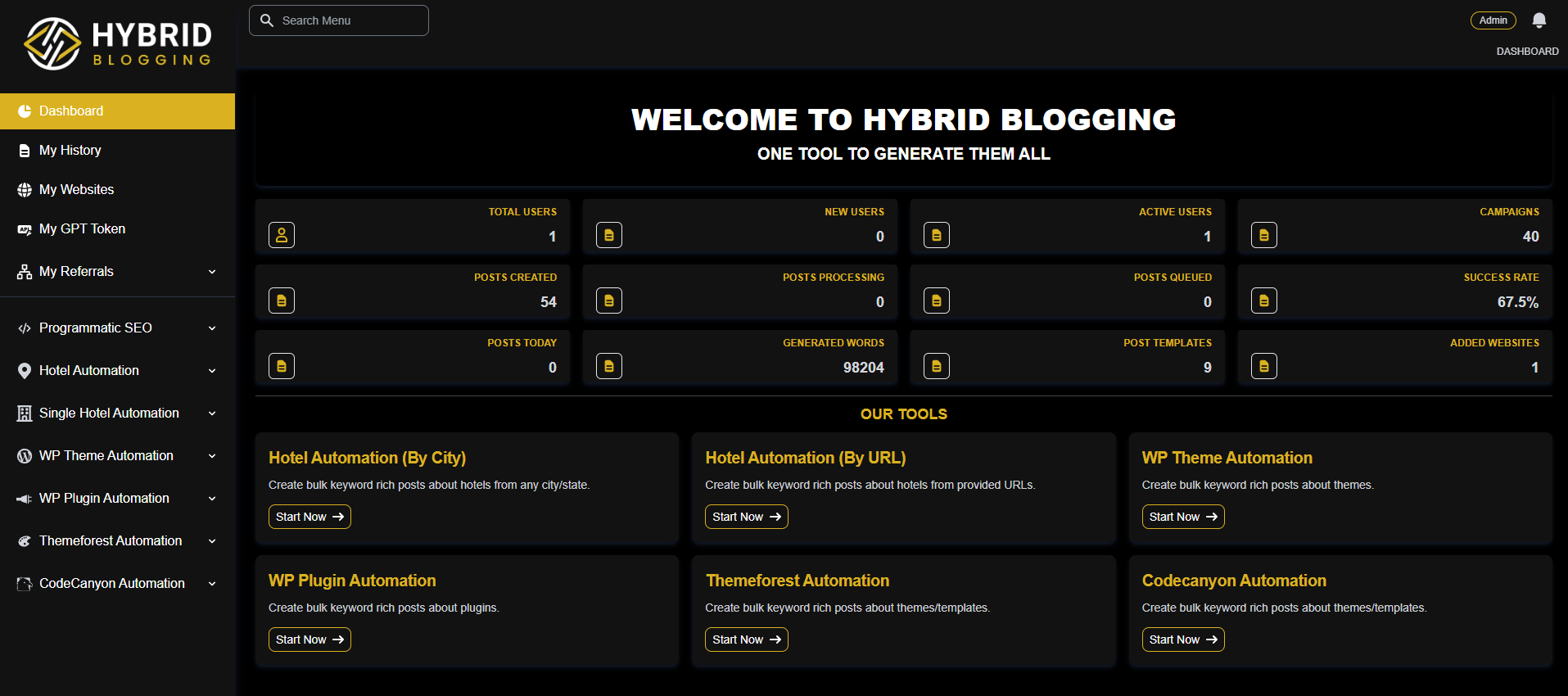Select Programmatic SEO menu item
1568x696 pixels.
(x=117, y=328)
